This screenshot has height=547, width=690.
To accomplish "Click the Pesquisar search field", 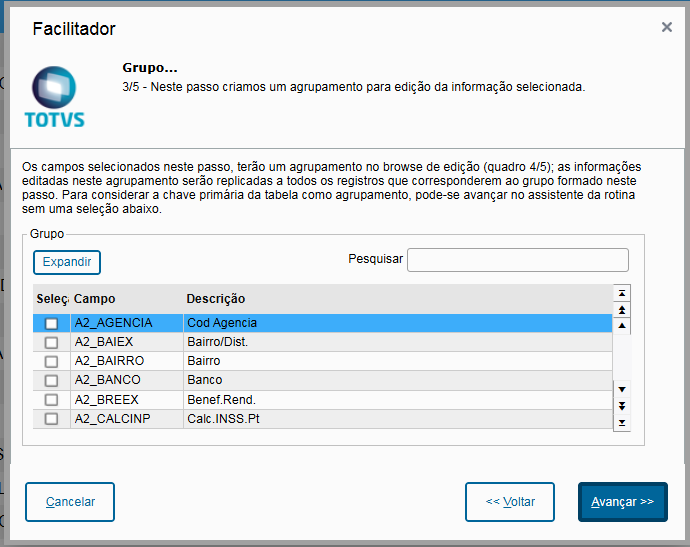I will [x=517, y=260].
